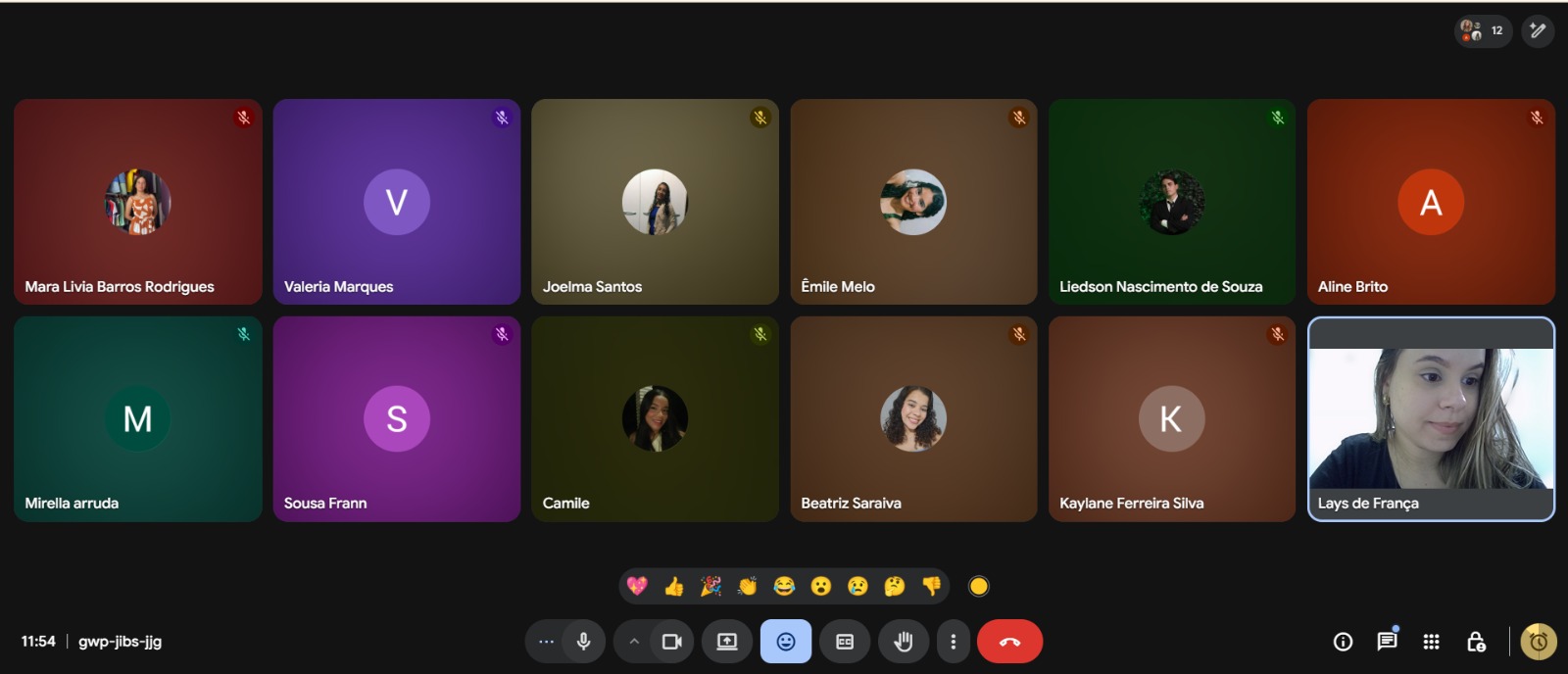The image size is (1568, 674).
Task: Send the clapping hands reaction
Action: click(748, 586)
